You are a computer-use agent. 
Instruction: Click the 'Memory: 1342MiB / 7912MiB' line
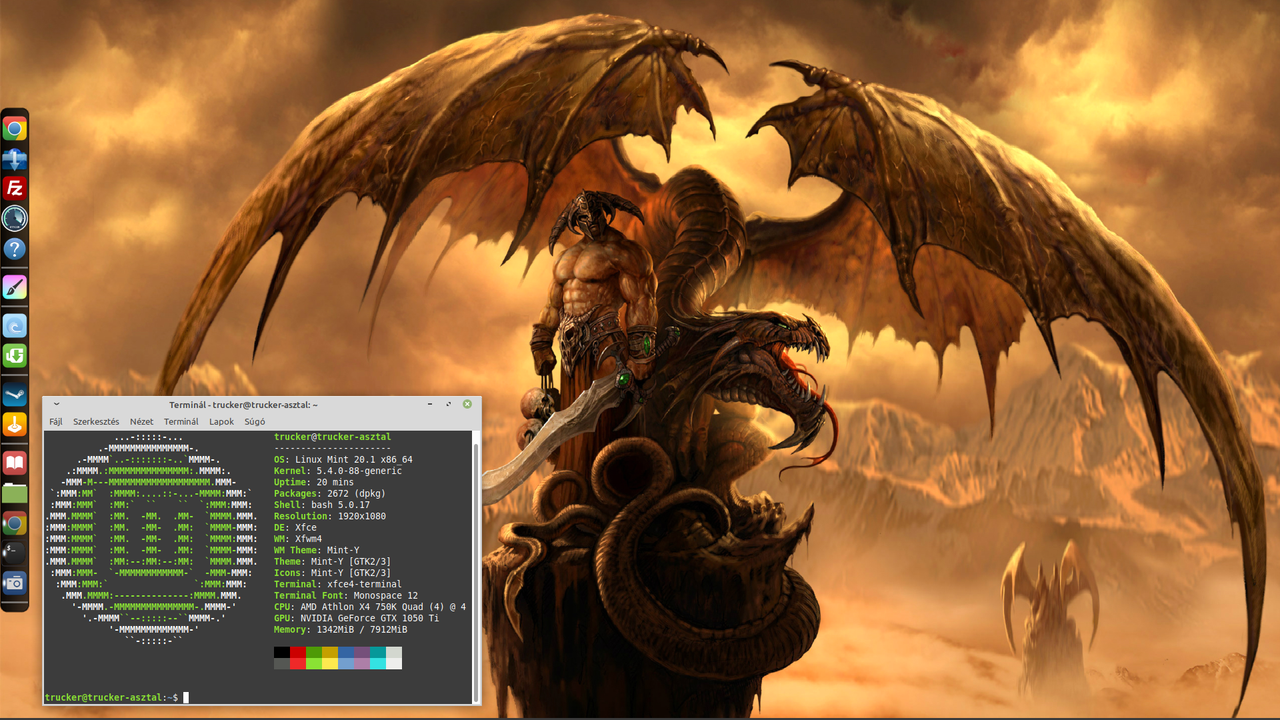click(341, 630)
